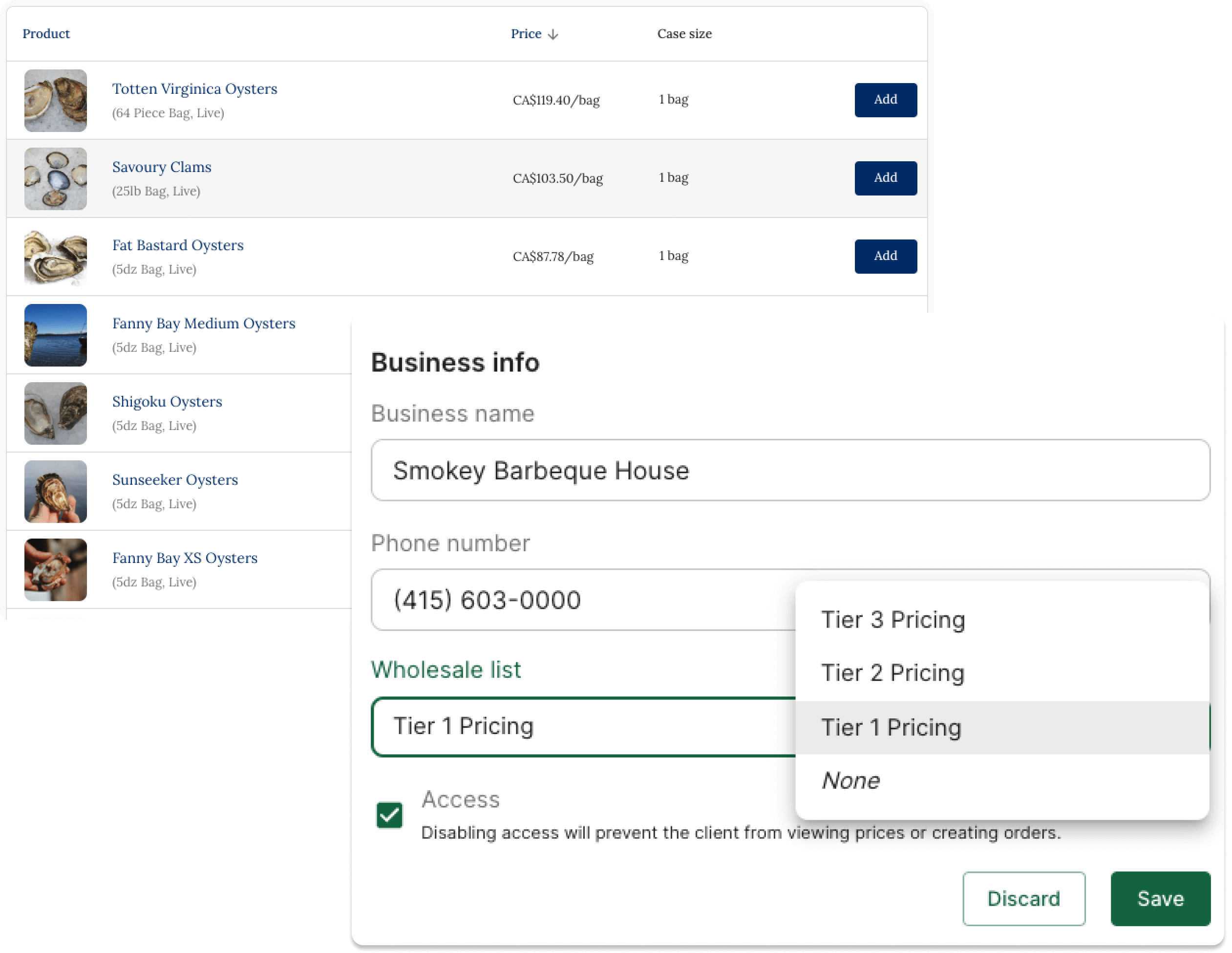Select None in wholesale list options
Image resolution: width=1232 pixels, height=953 pixels.
1002,780
